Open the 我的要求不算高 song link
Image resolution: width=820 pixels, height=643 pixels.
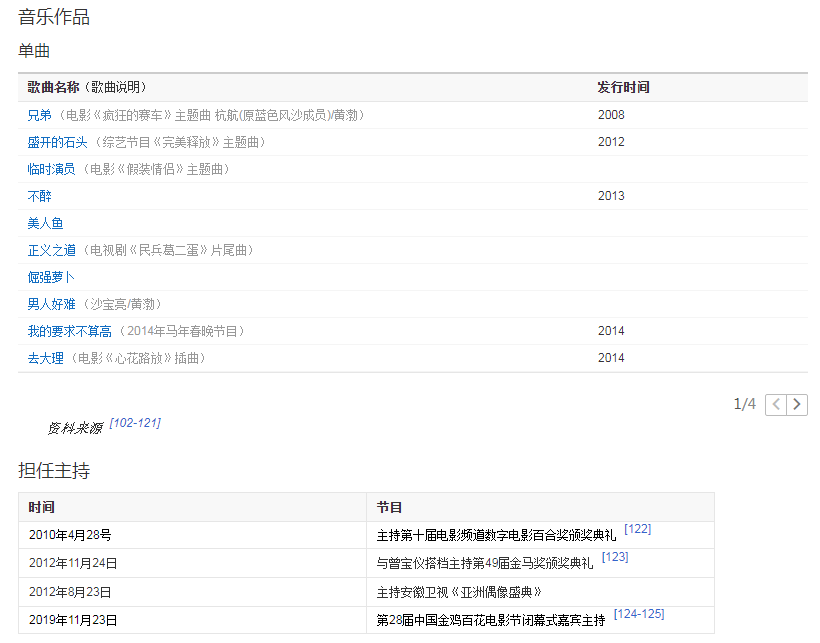69,331
